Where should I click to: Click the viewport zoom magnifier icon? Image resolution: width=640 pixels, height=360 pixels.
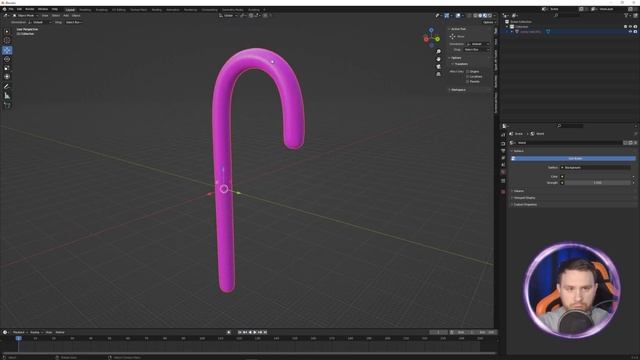[x=438, y=52]
